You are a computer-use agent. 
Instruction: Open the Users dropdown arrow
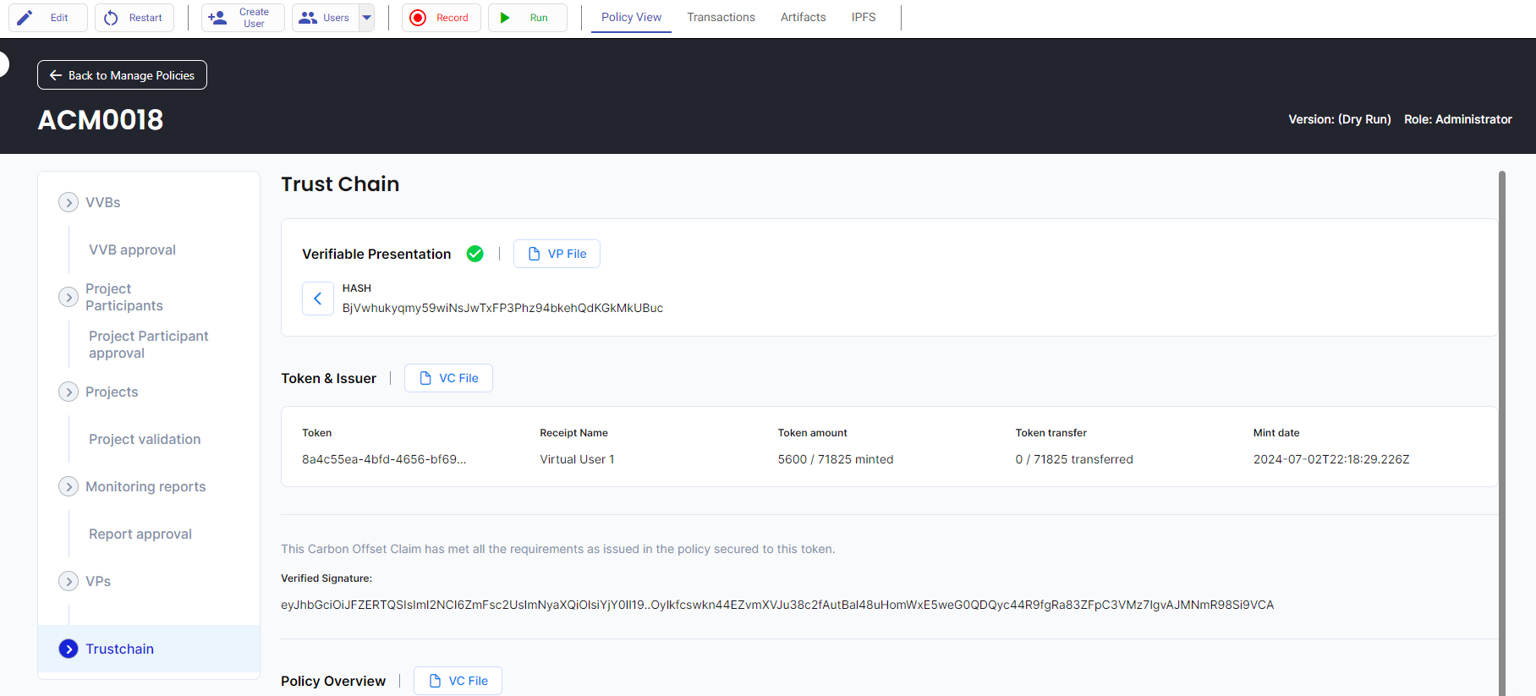[x=366, y=17]
